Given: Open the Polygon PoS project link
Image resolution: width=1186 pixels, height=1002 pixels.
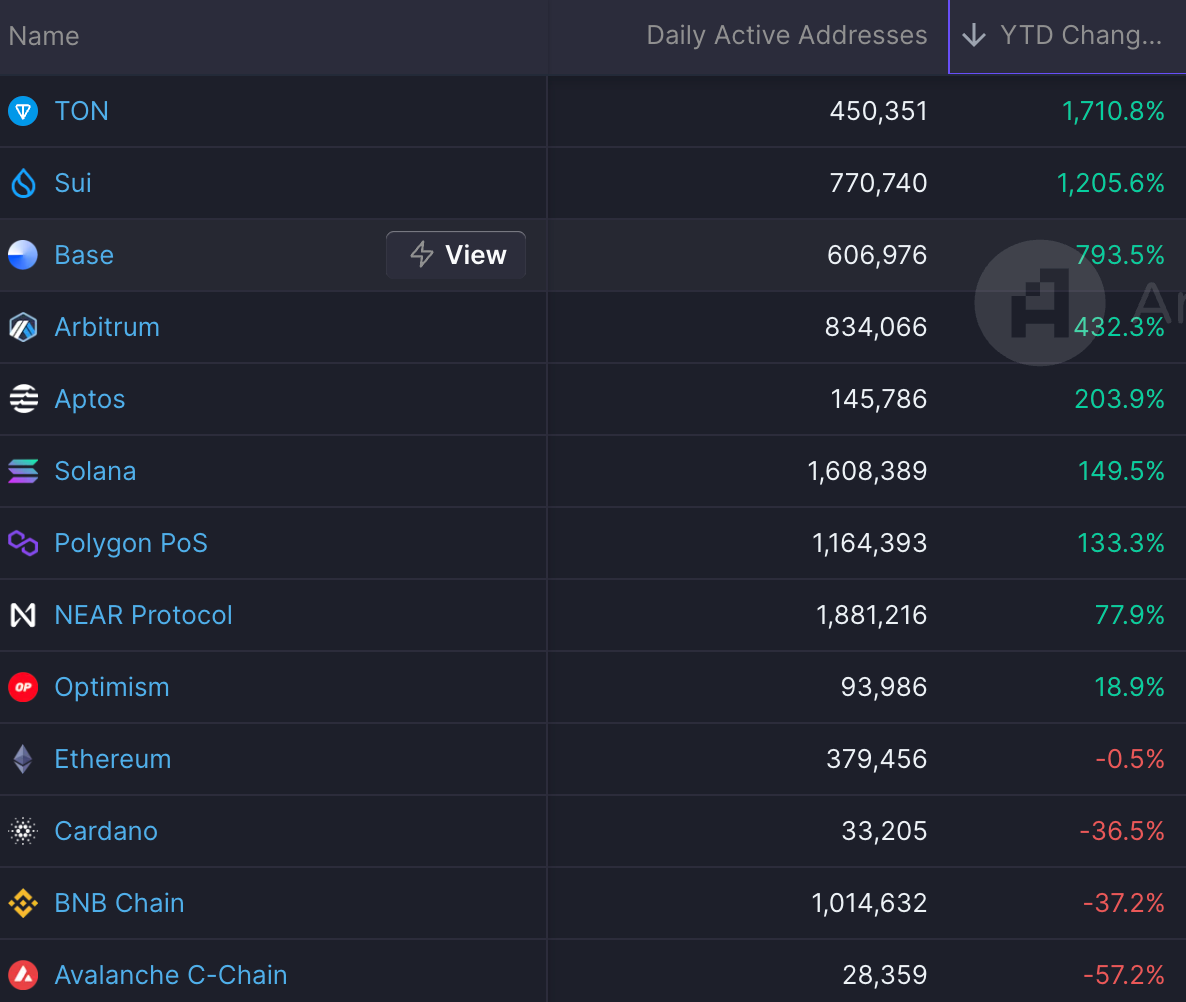Looking at the screenshot, I should click(131, 543).
